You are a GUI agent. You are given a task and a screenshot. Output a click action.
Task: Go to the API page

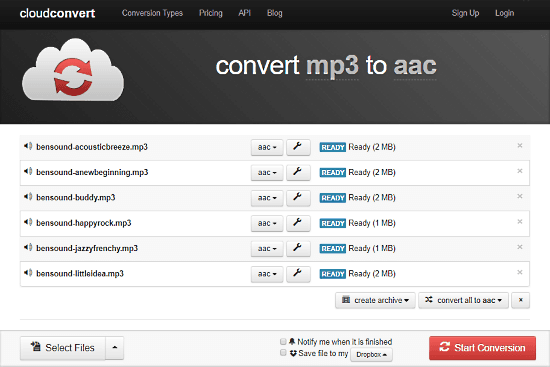coord(244,13)
